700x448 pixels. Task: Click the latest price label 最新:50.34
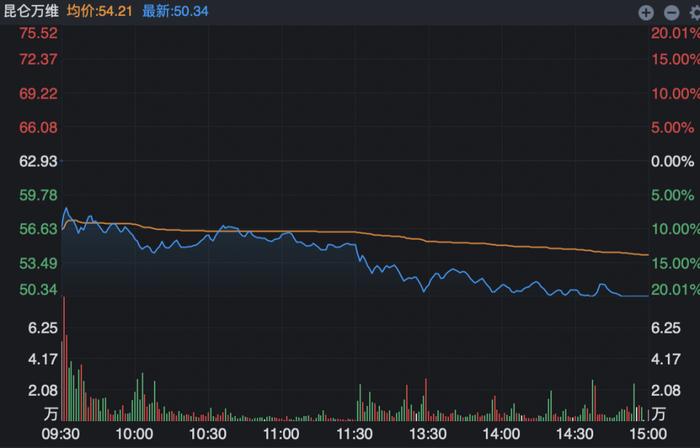point(175,11)
